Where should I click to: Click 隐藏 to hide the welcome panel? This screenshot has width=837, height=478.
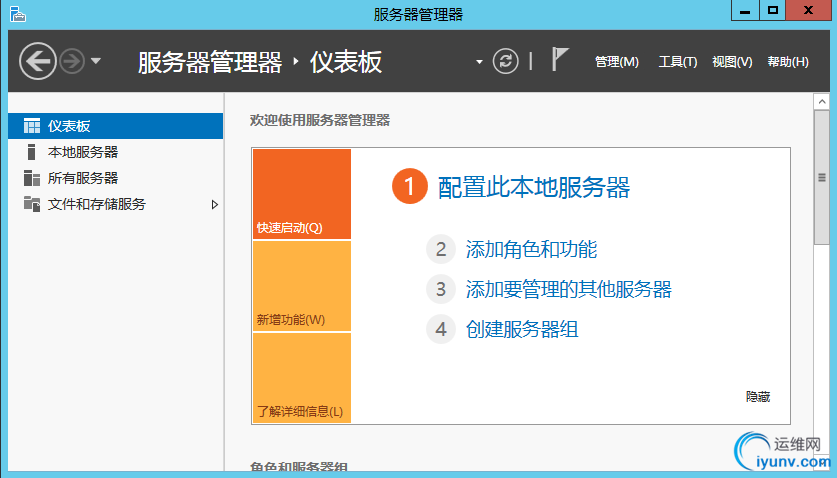[x=758, y=397]
